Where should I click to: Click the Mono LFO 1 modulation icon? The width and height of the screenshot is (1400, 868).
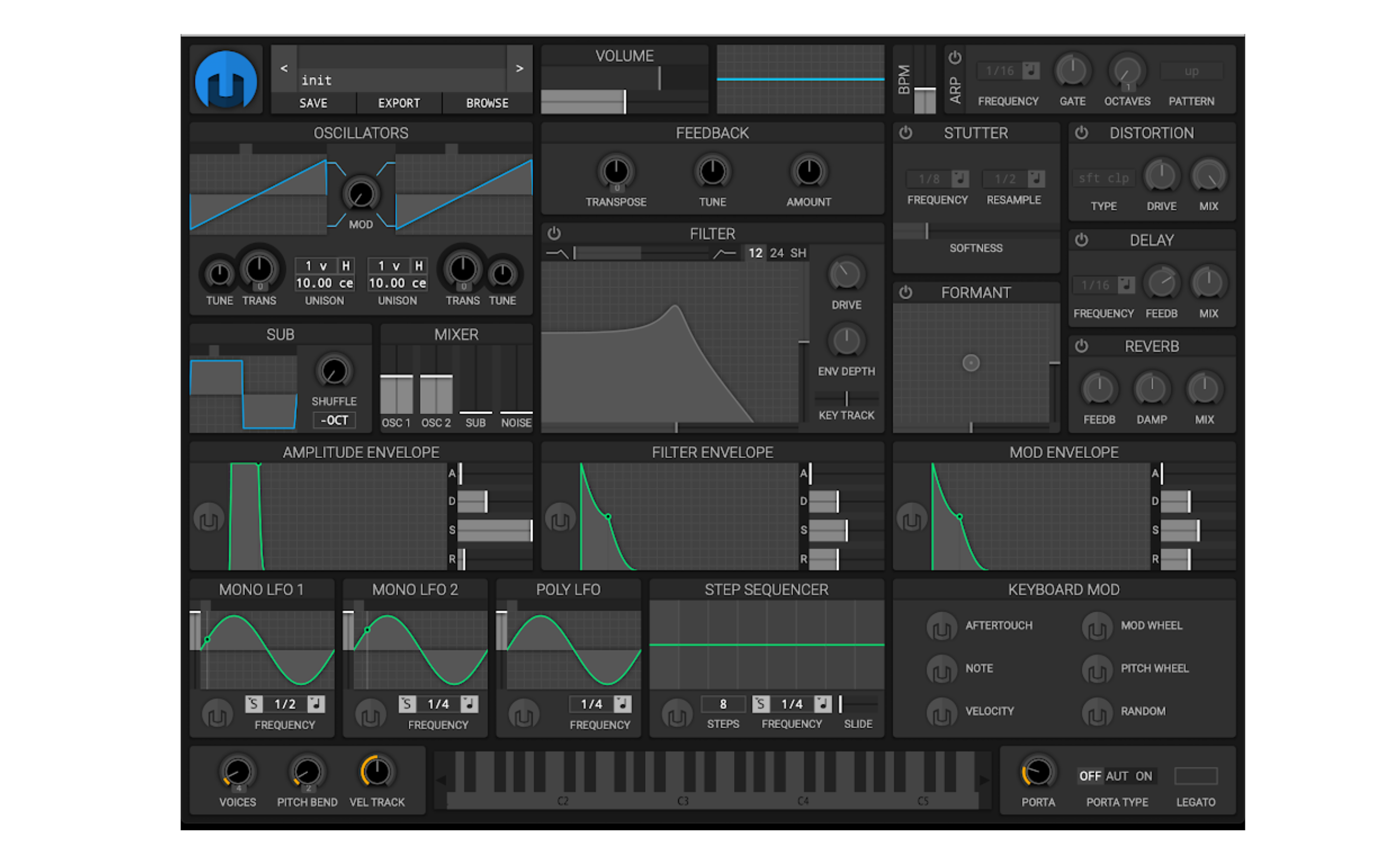pos(217,714)
